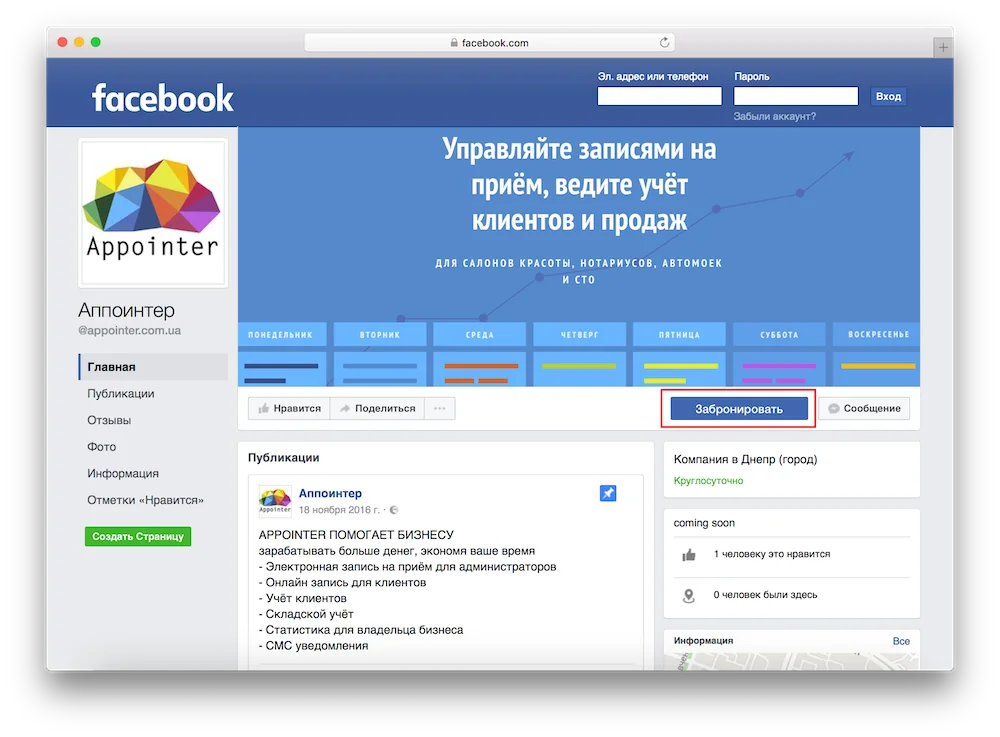The image size is (1000, 737).
Task: Click the Аппоинтер page title text
Action: (126, 310)
